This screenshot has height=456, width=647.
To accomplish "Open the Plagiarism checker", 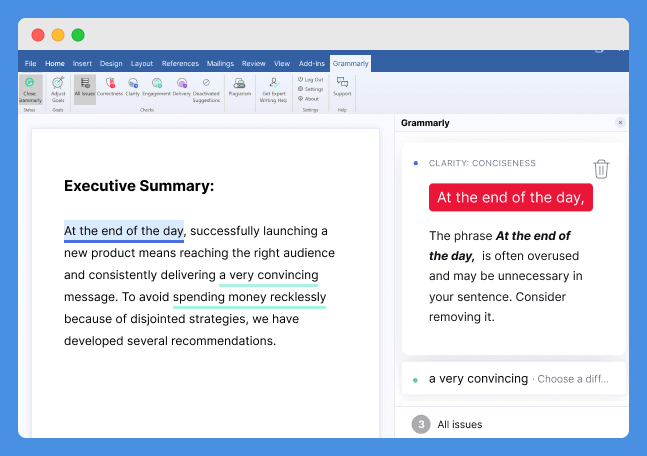I will tap(240, 87).
